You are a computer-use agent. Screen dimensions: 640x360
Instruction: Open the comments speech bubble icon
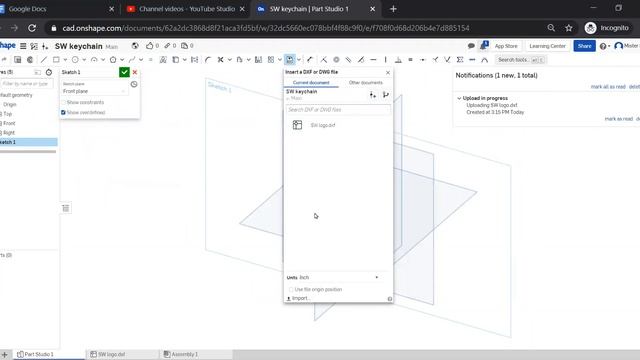(x=471, y=46)
